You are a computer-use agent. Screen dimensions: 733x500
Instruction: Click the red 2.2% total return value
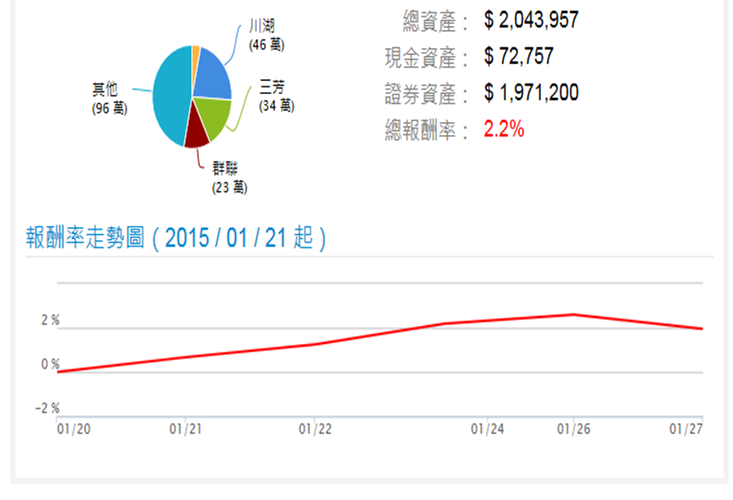[504, 129]
